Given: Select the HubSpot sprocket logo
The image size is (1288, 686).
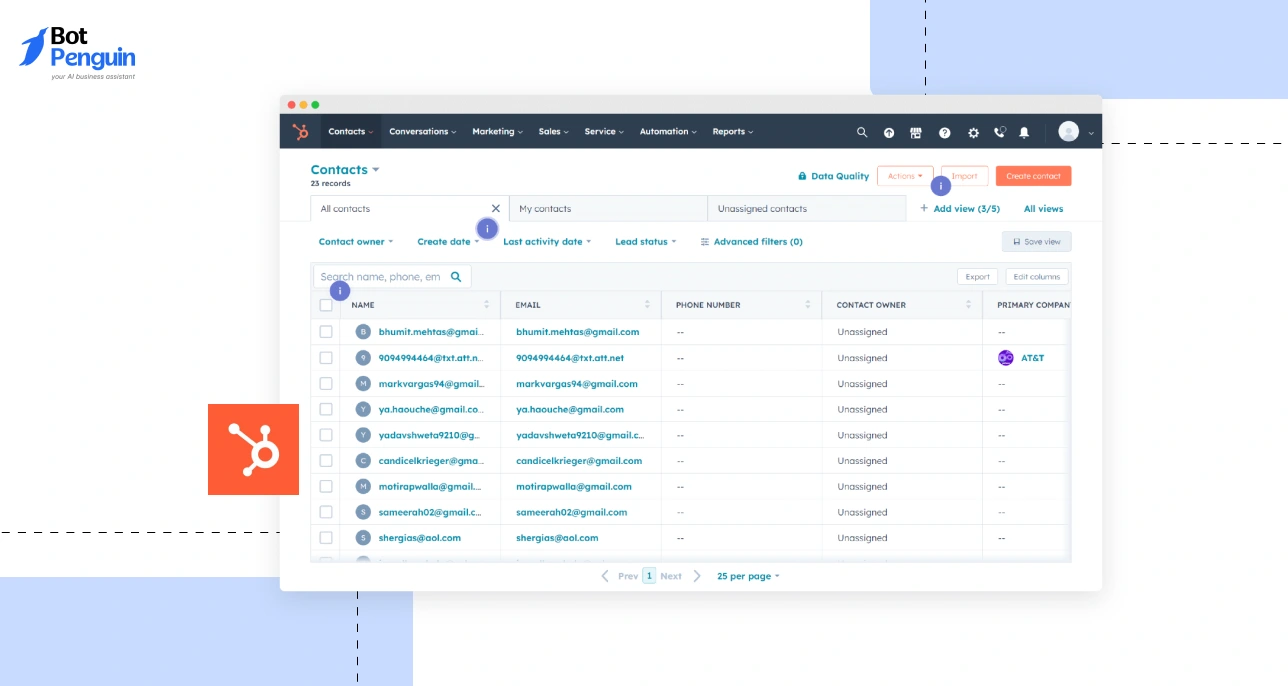Looking at the screenshot, I should point(300,131).
